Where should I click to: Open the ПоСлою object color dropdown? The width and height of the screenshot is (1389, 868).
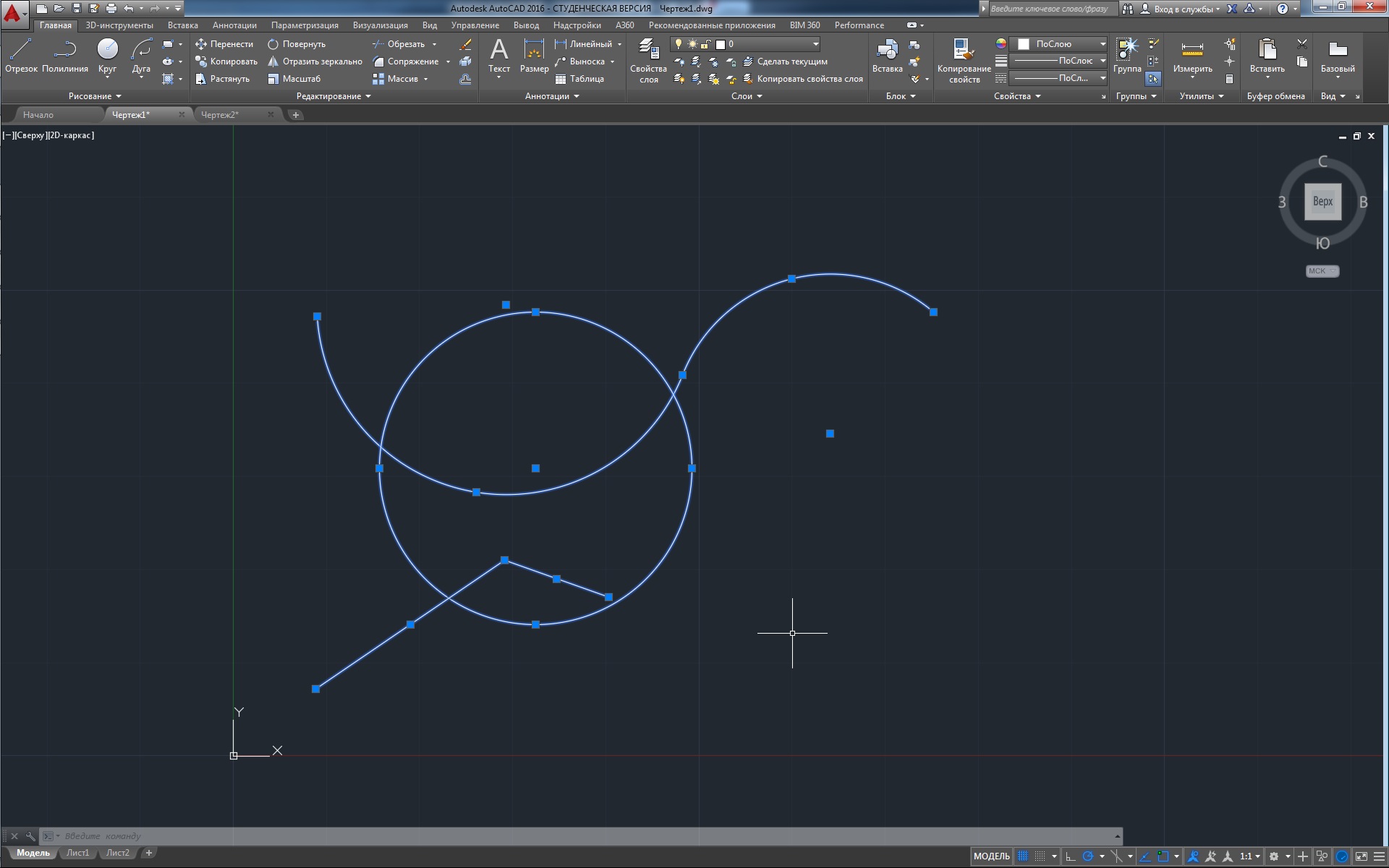tap(1103, 44)
